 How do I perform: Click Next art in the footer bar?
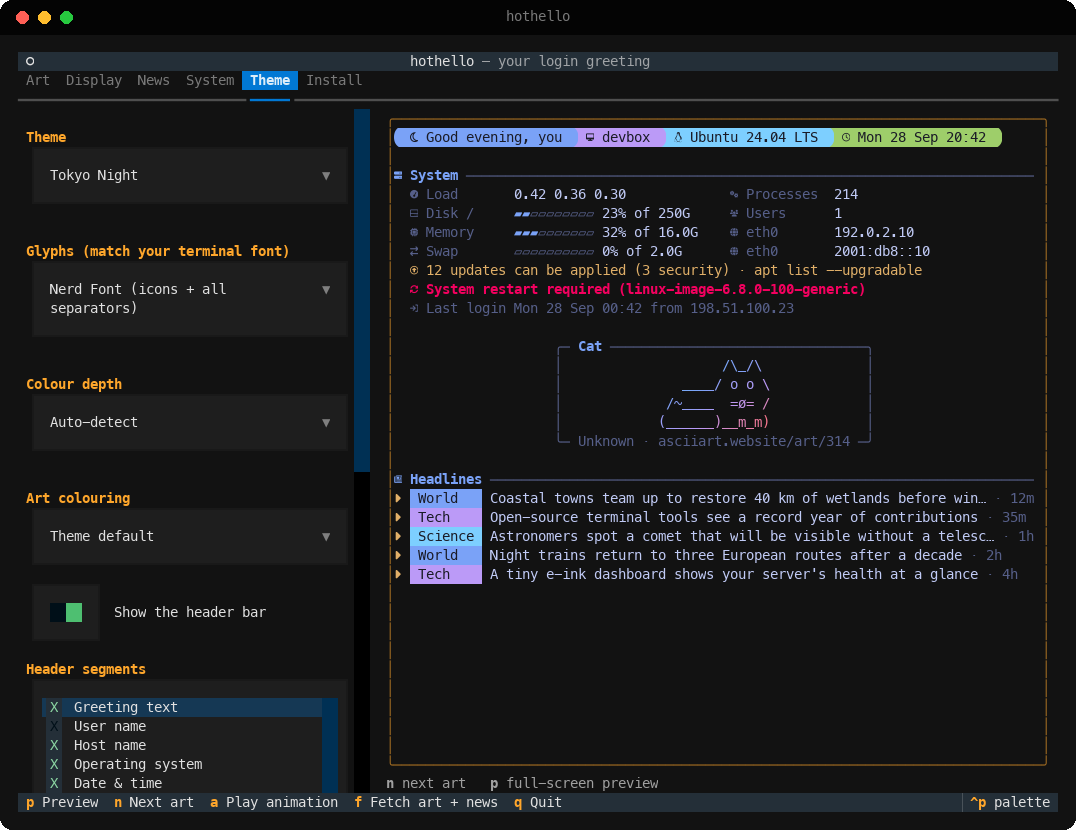click(154, 802)
